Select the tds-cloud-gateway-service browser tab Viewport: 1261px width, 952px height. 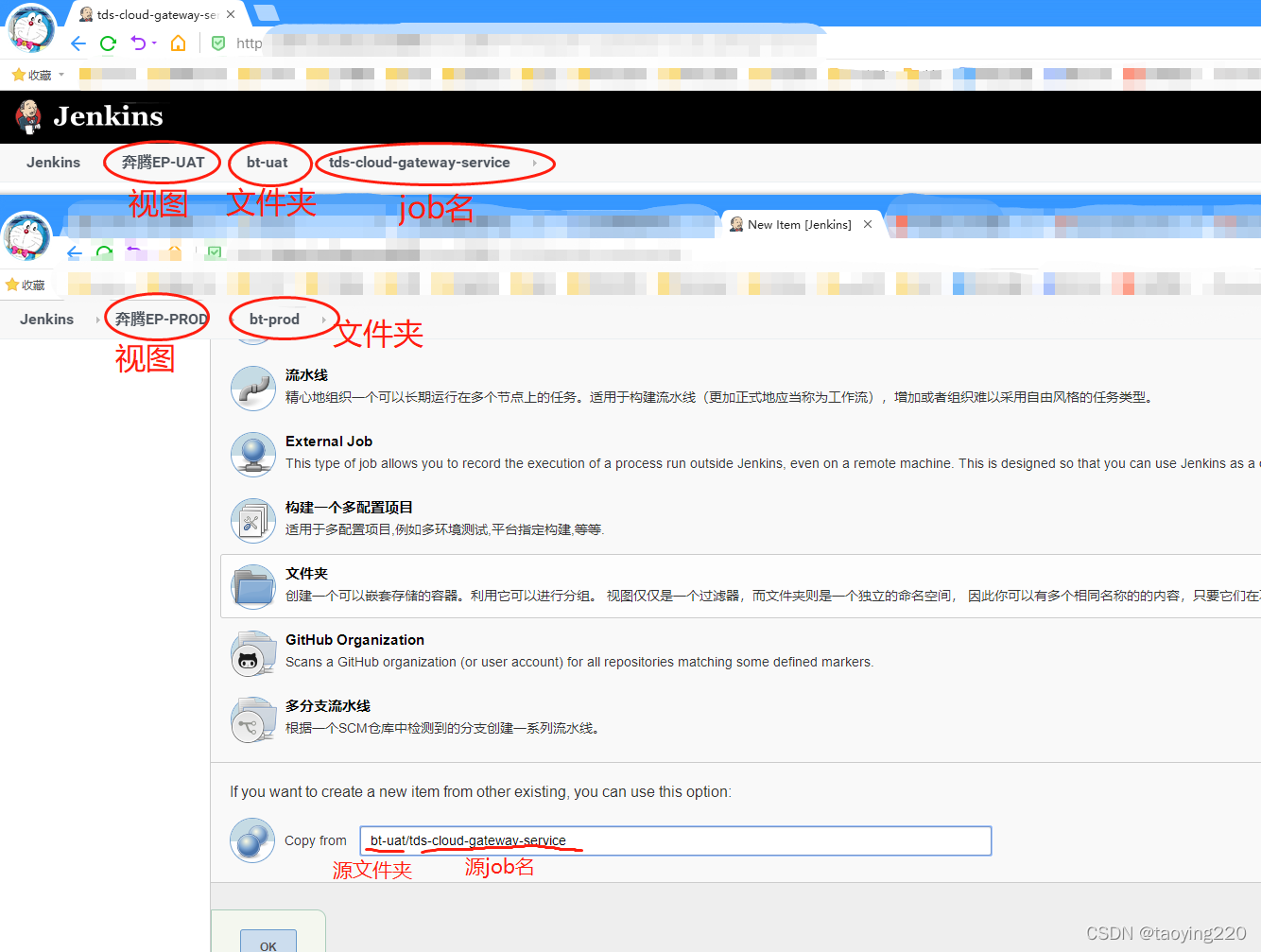coord(157,14)
